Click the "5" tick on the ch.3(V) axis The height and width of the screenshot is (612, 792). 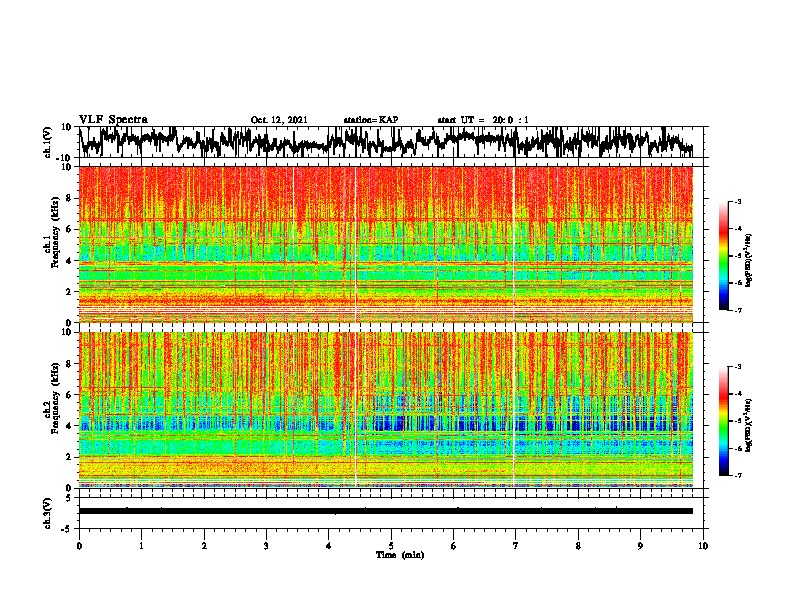[x=70, y=498]
